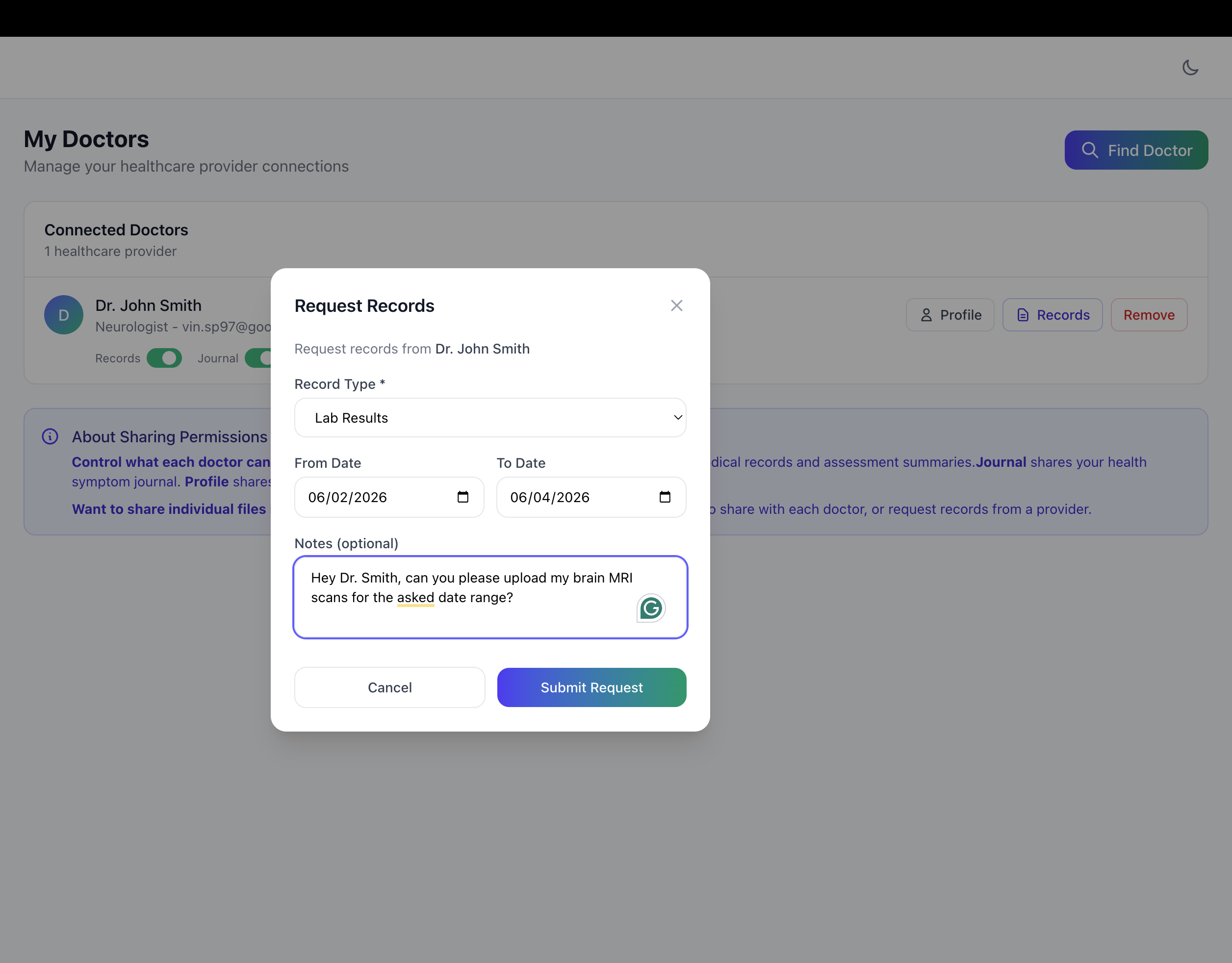Viewport: 1232px width, 963px height.
Task: Cancel the records request
Action: [390, 687]
